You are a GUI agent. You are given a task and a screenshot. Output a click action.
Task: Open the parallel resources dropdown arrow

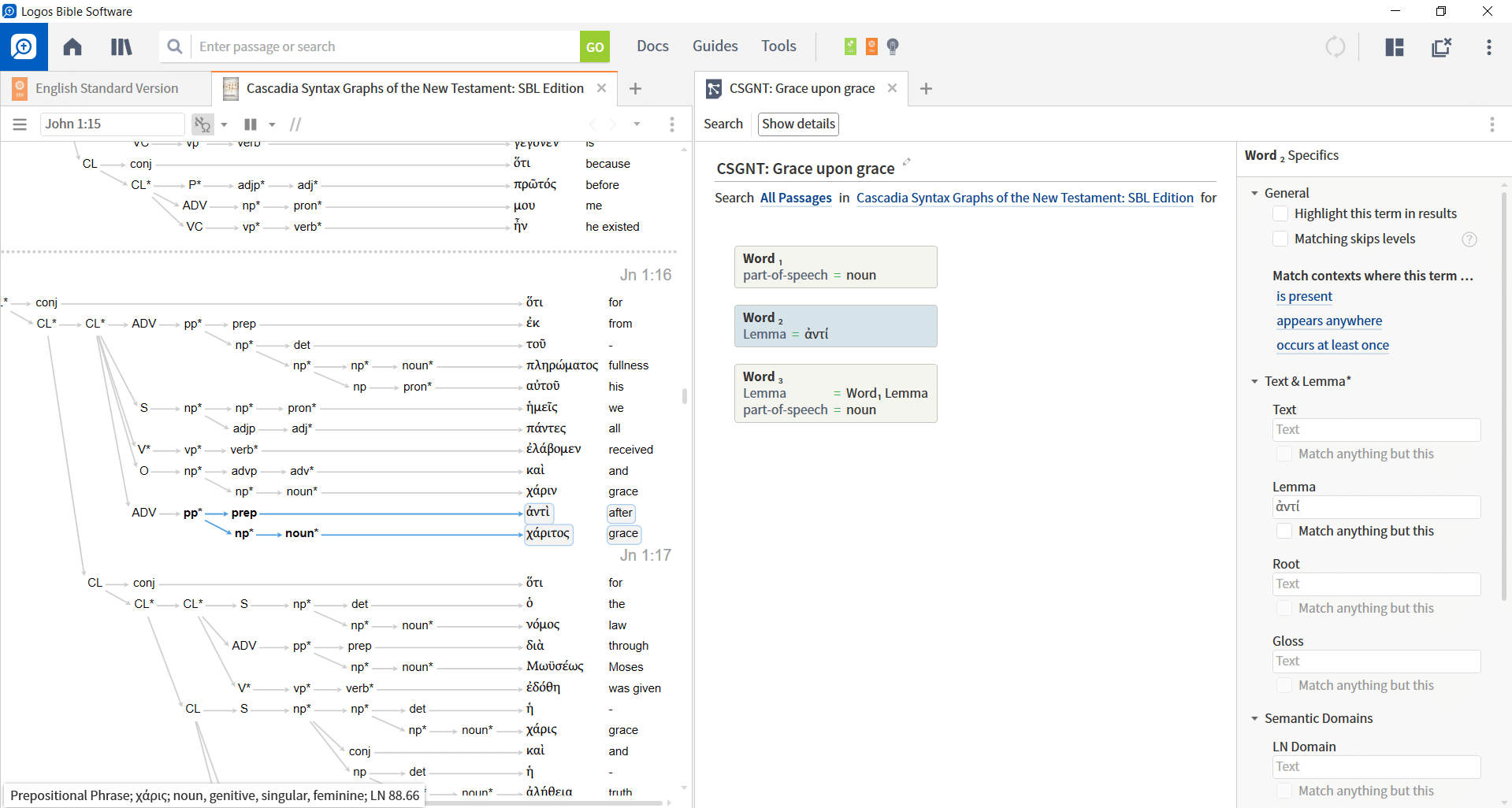pyautogui.click(x=272, y=124)
